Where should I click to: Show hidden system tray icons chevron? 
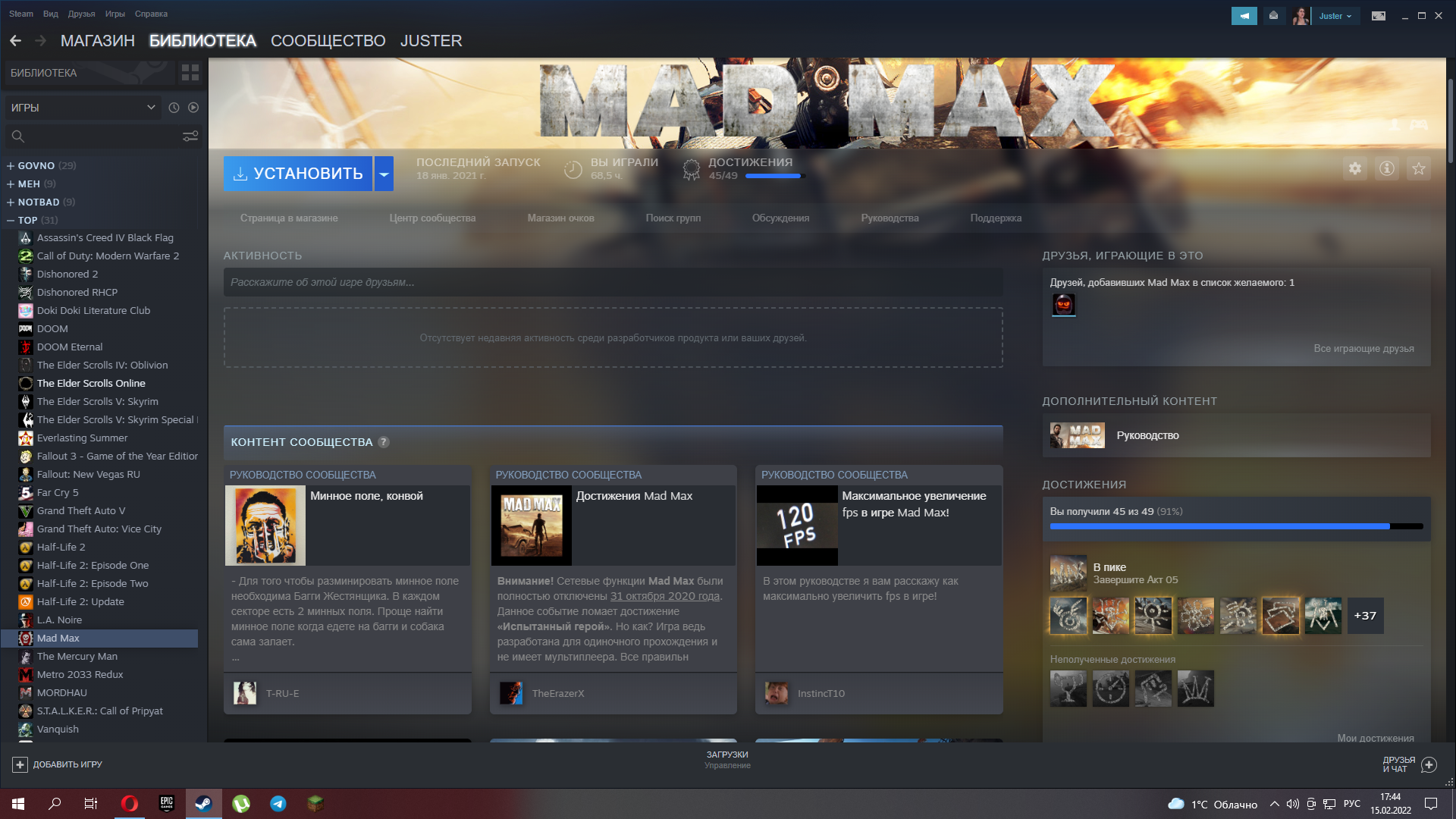click(x=1274, y=804)
